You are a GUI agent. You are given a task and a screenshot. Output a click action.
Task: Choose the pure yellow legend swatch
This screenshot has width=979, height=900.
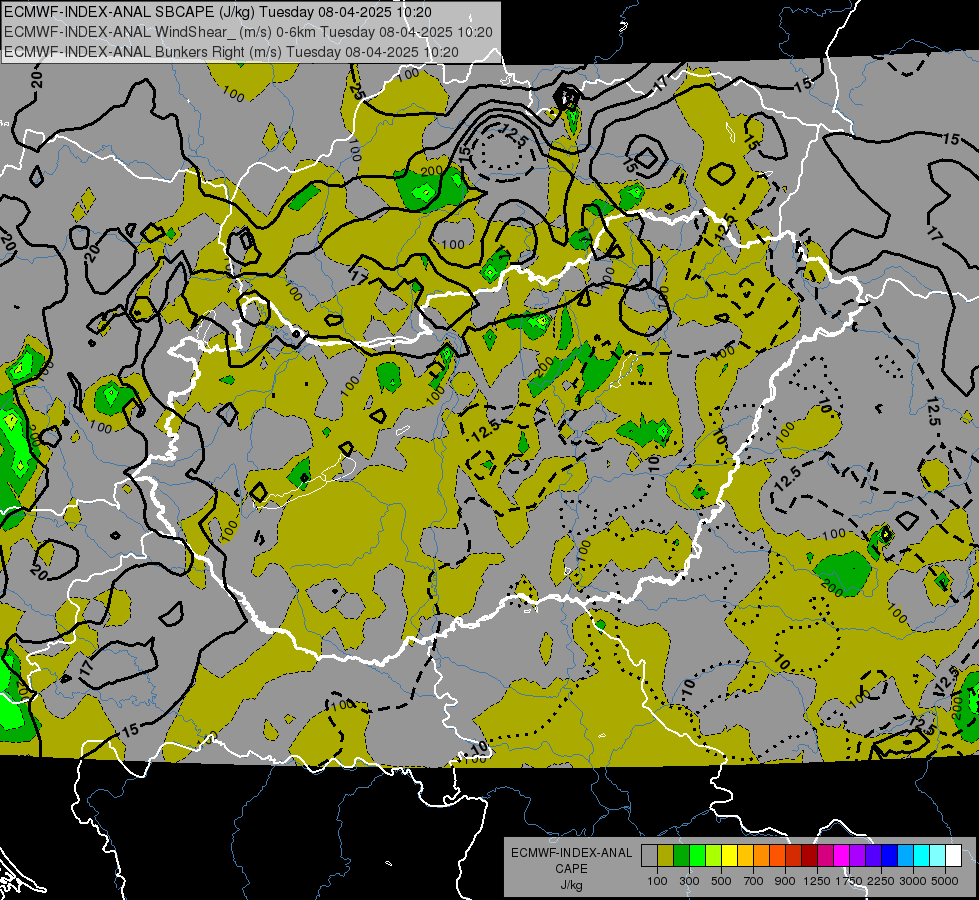coord(730,855)
